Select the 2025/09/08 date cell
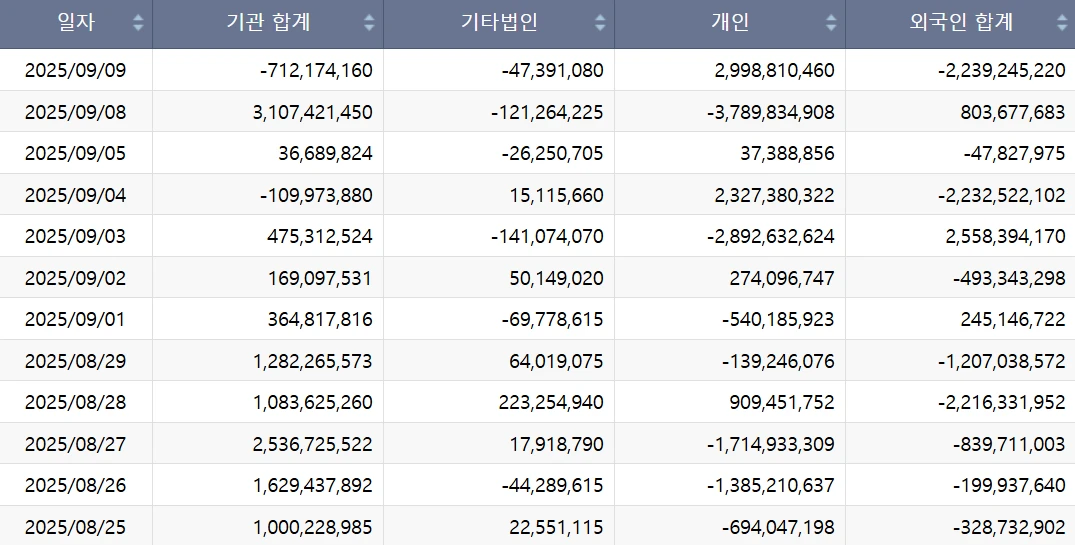This screenshot has width=1075, height=545. tap(76, 112)
